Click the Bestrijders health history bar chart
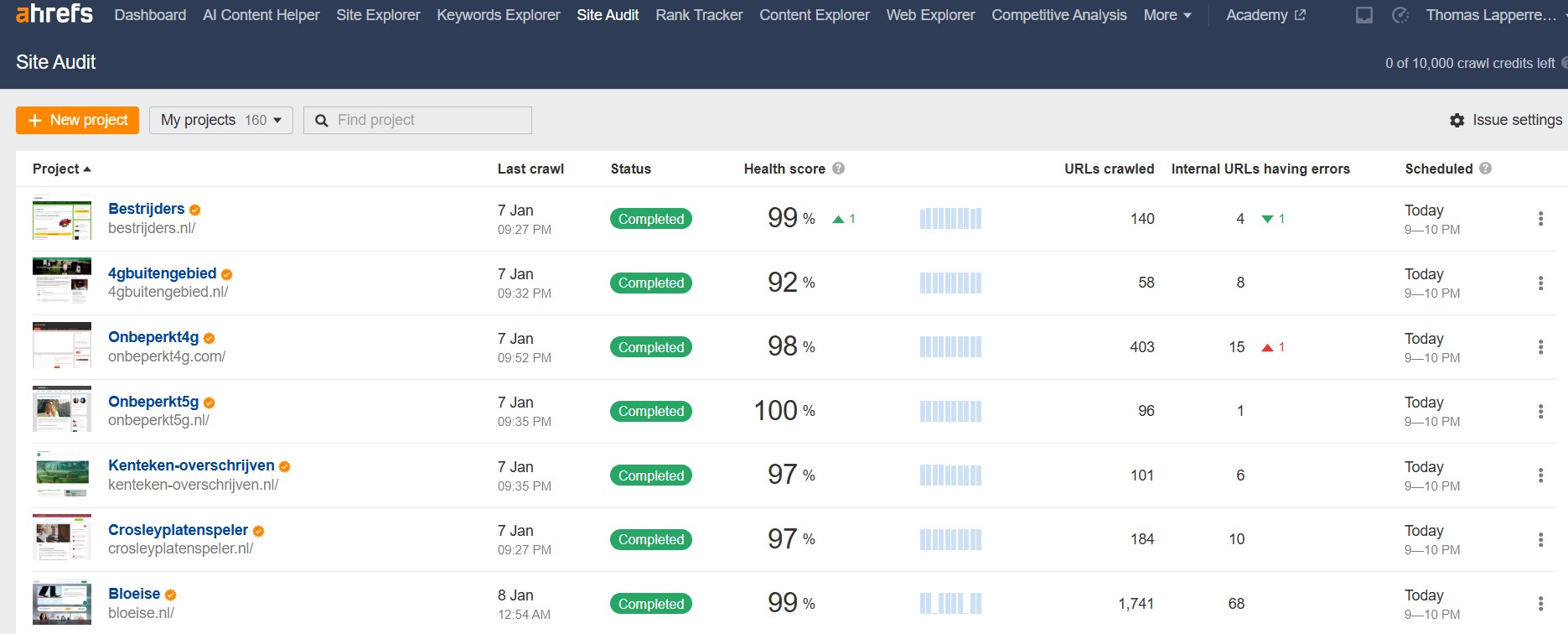The height and width of the screenshot is (634, 1568). click(x=950, y=219)
